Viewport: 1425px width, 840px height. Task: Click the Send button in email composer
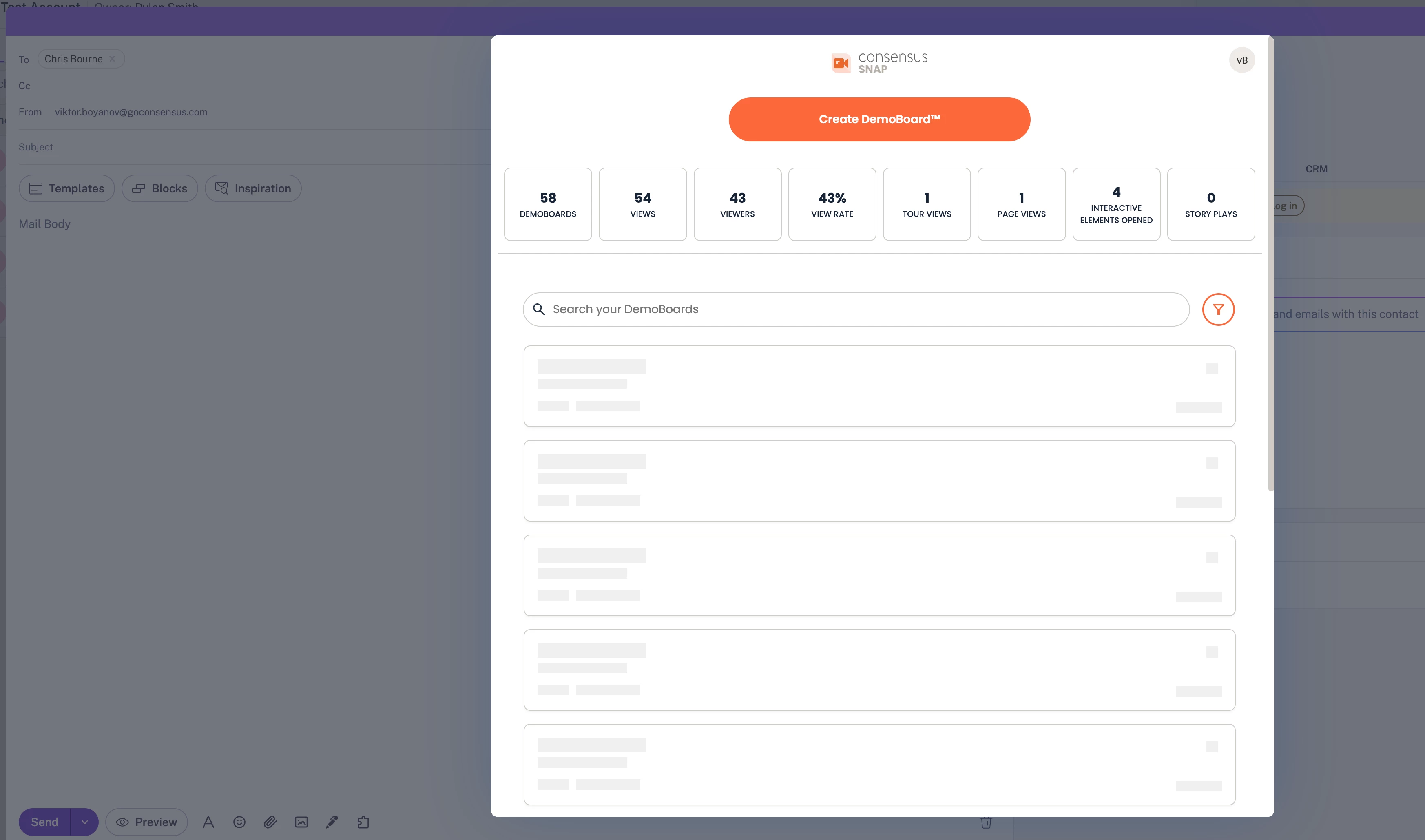45,822
